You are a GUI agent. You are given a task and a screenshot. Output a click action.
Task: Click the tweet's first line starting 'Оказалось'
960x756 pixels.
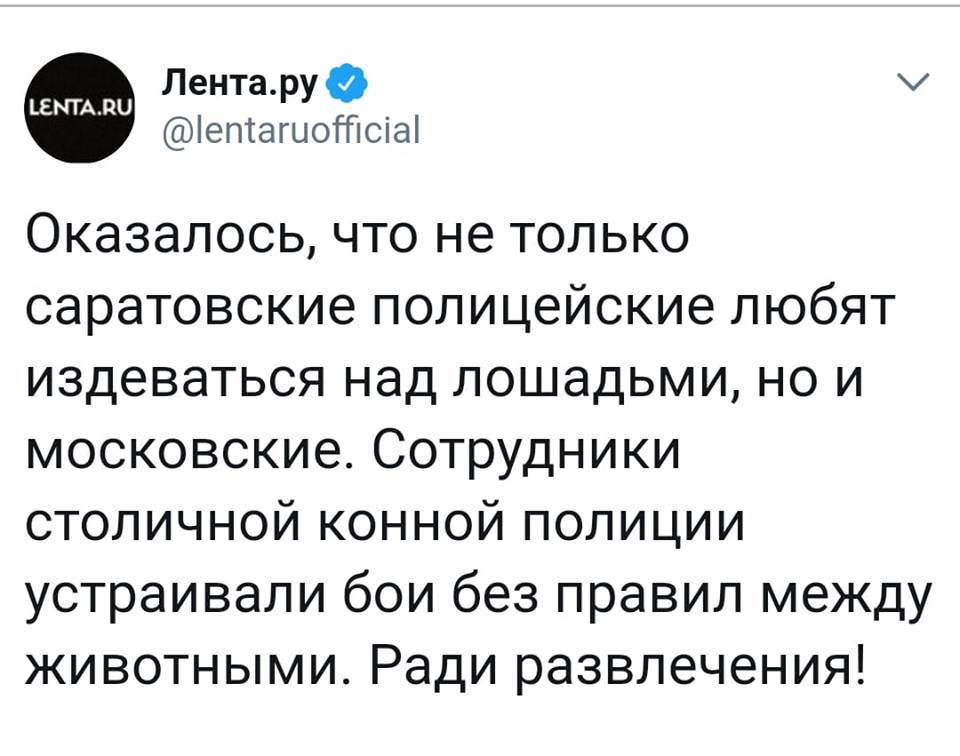tap(358, 235)
